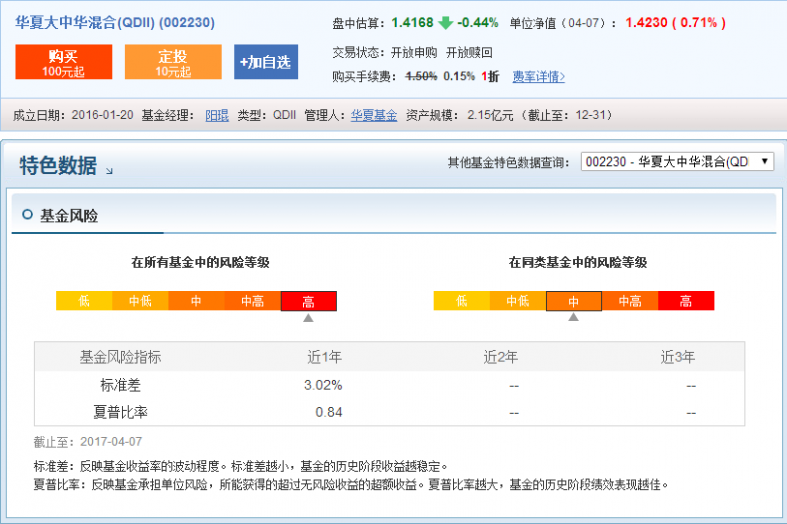This screenshot has height=524, width=787.
Task: Click highlighted 高 swatch in all-funds bar
Action: point(309,301)
